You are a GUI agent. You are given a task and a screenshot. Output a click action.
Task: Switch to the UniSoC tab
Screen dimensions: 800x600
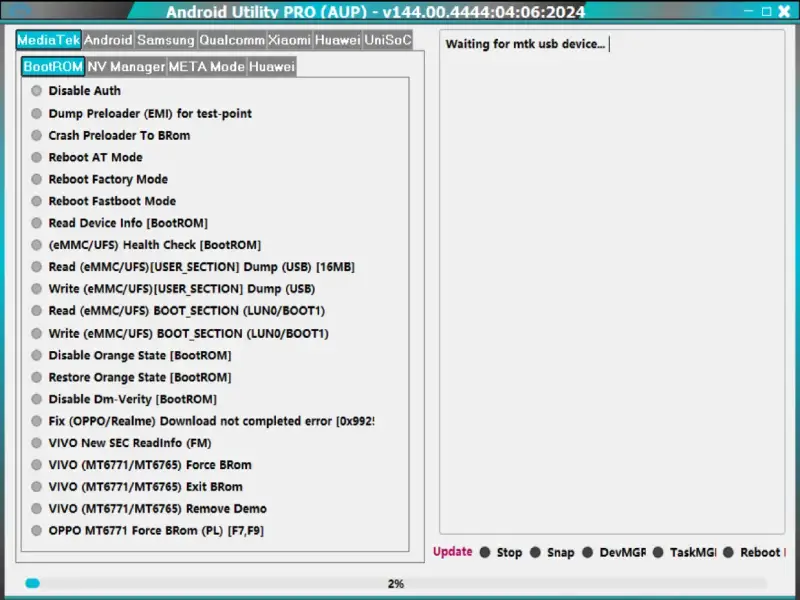pyautogui.click(x=388, y=40)
